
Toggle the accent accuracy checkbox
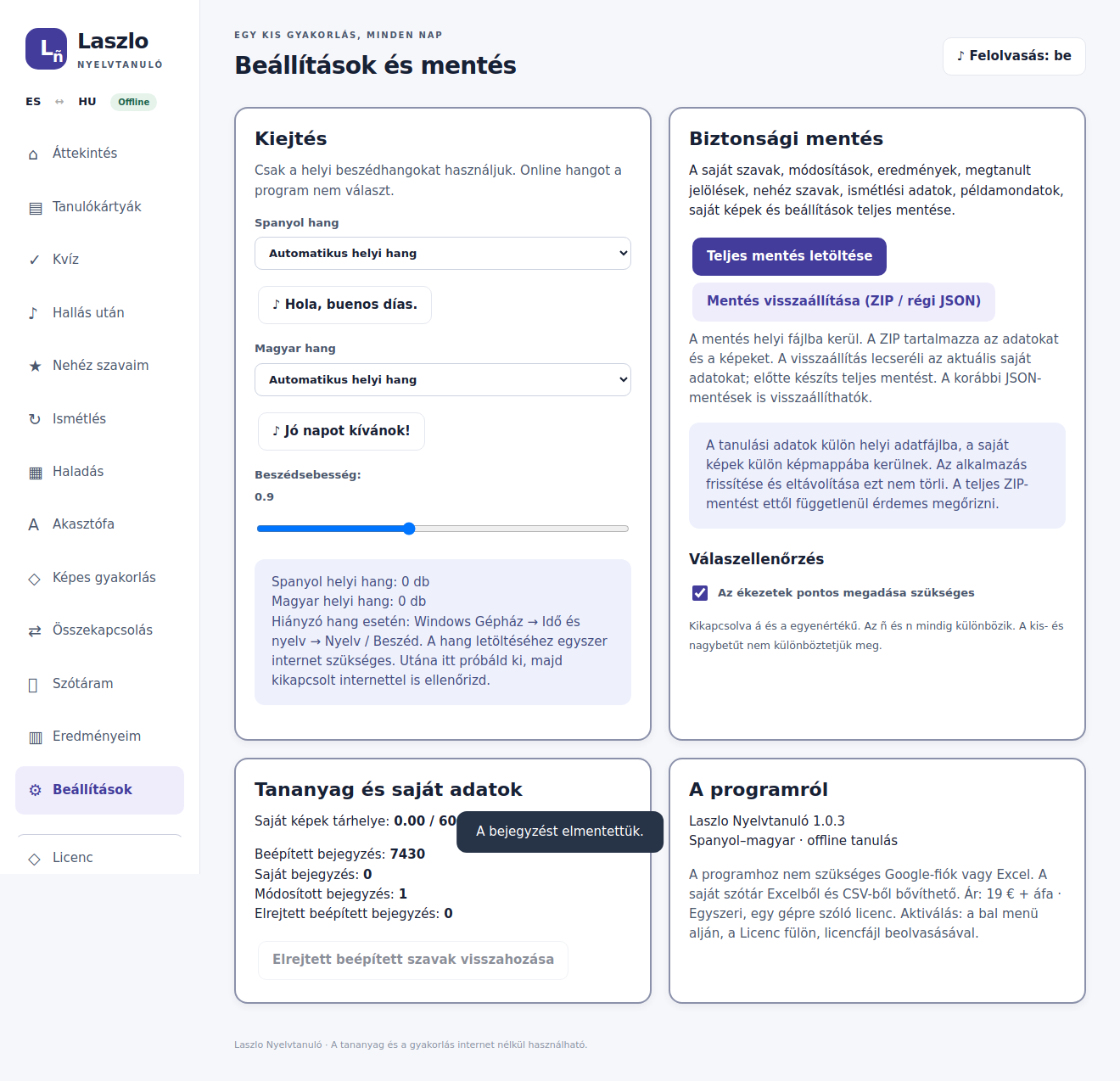tap(700, 593)
